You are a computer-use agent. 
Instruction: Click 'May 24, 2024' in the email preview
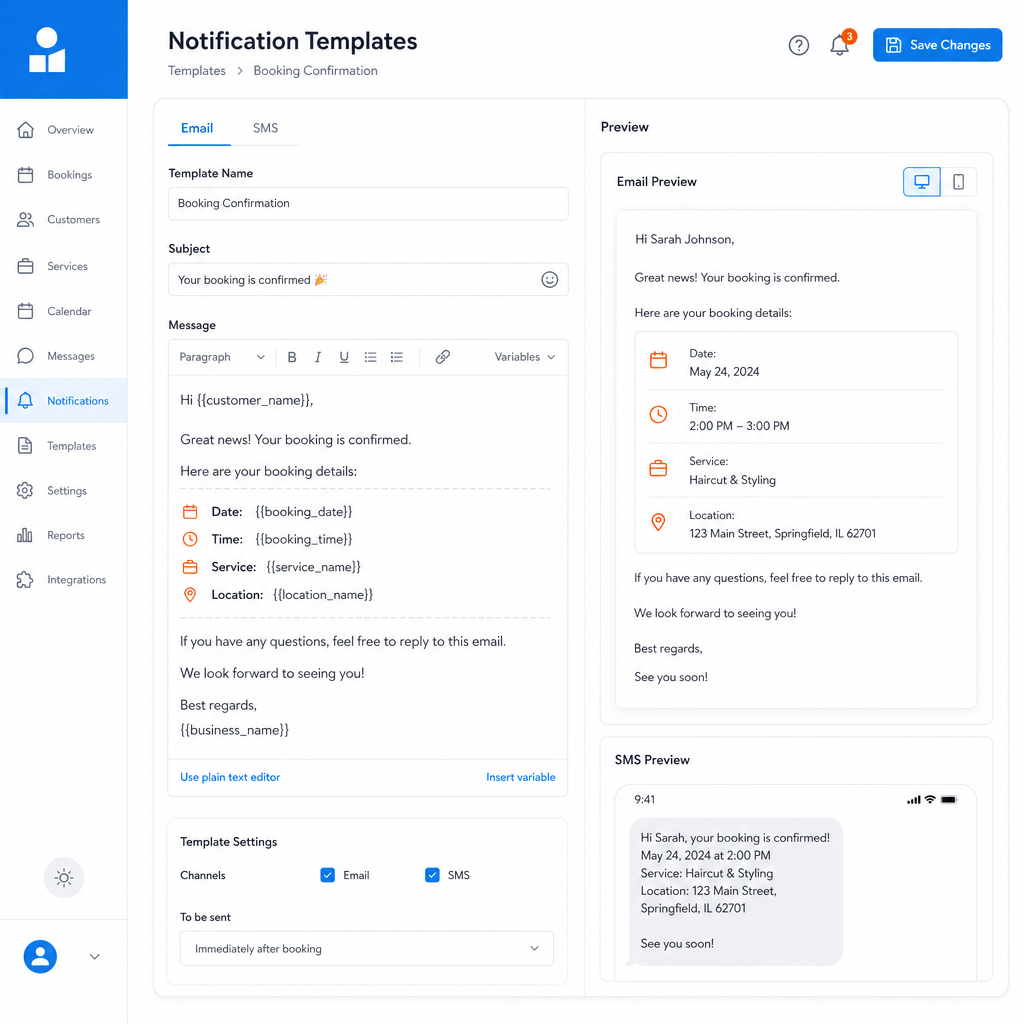coord(724,372)
